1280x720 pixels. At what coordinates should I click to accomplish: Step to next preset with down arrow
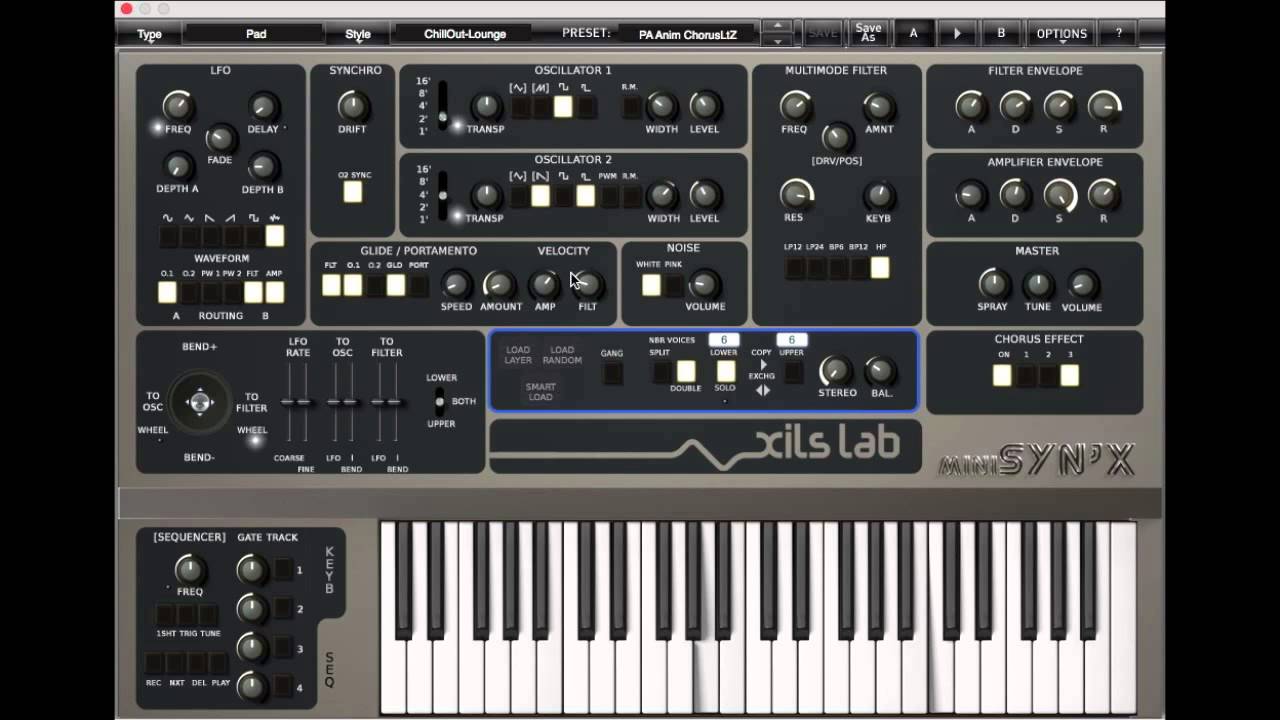pos(777,41)
